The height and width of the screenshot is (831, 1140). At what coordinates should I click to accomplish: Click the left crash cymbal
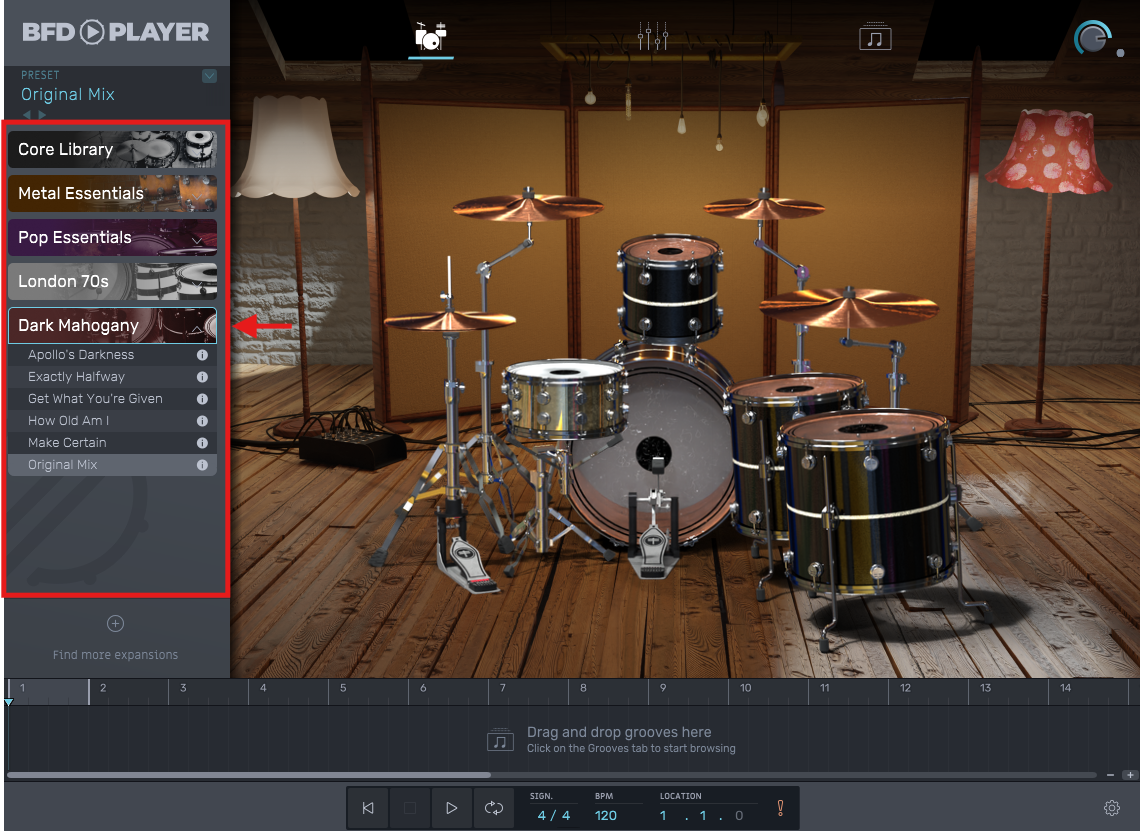pyautogui.click(x=527, y=206)
